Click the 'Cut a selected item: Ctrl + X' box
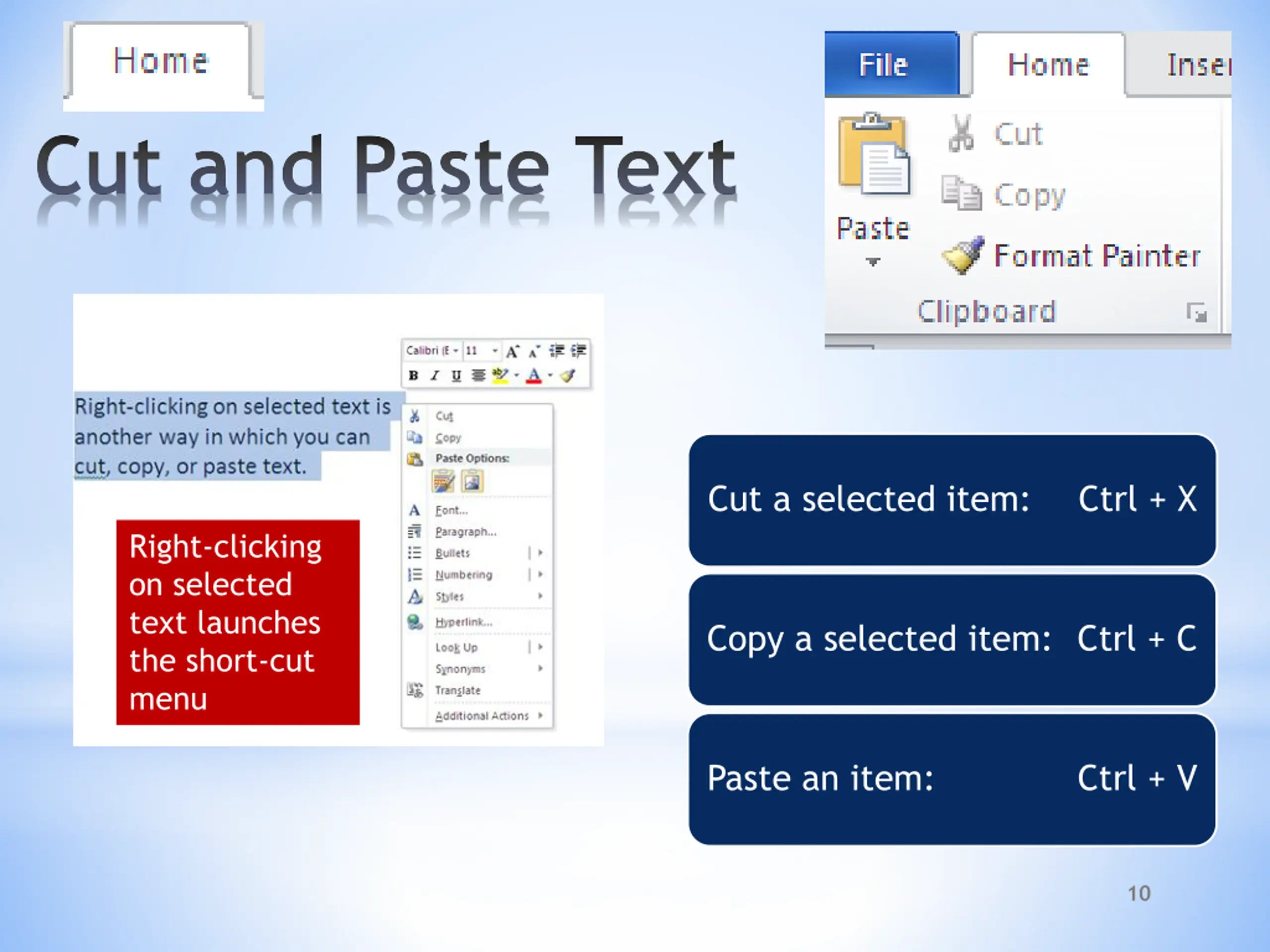 (952, 499)
